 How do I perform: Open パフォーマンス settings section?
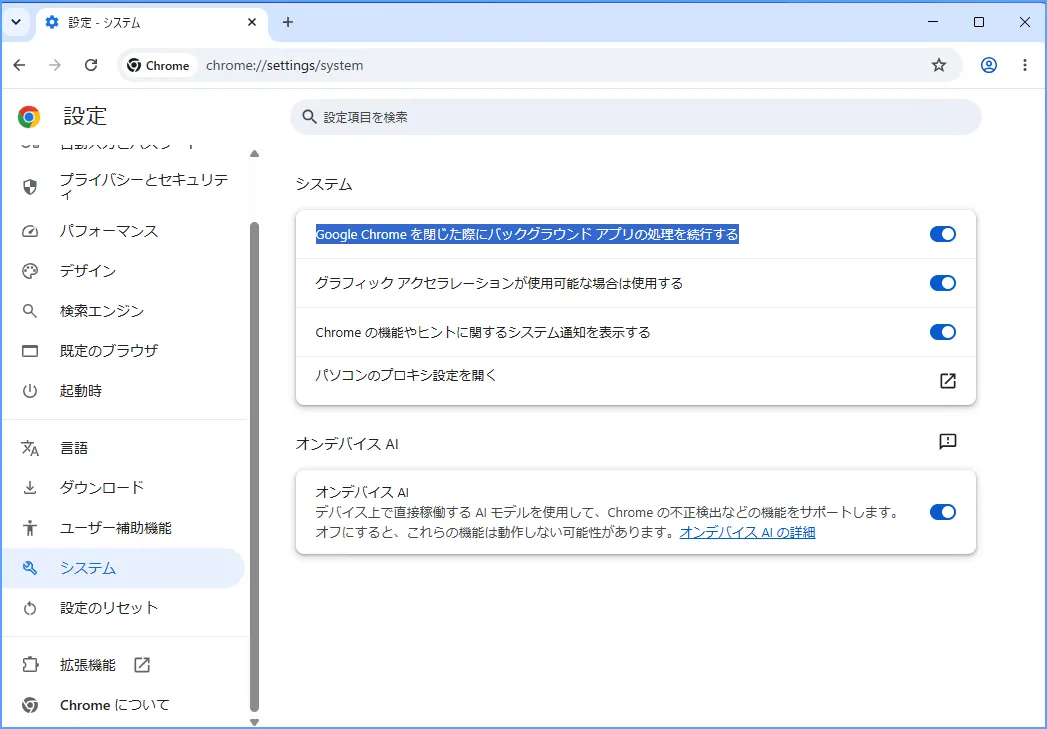point(124,231)
